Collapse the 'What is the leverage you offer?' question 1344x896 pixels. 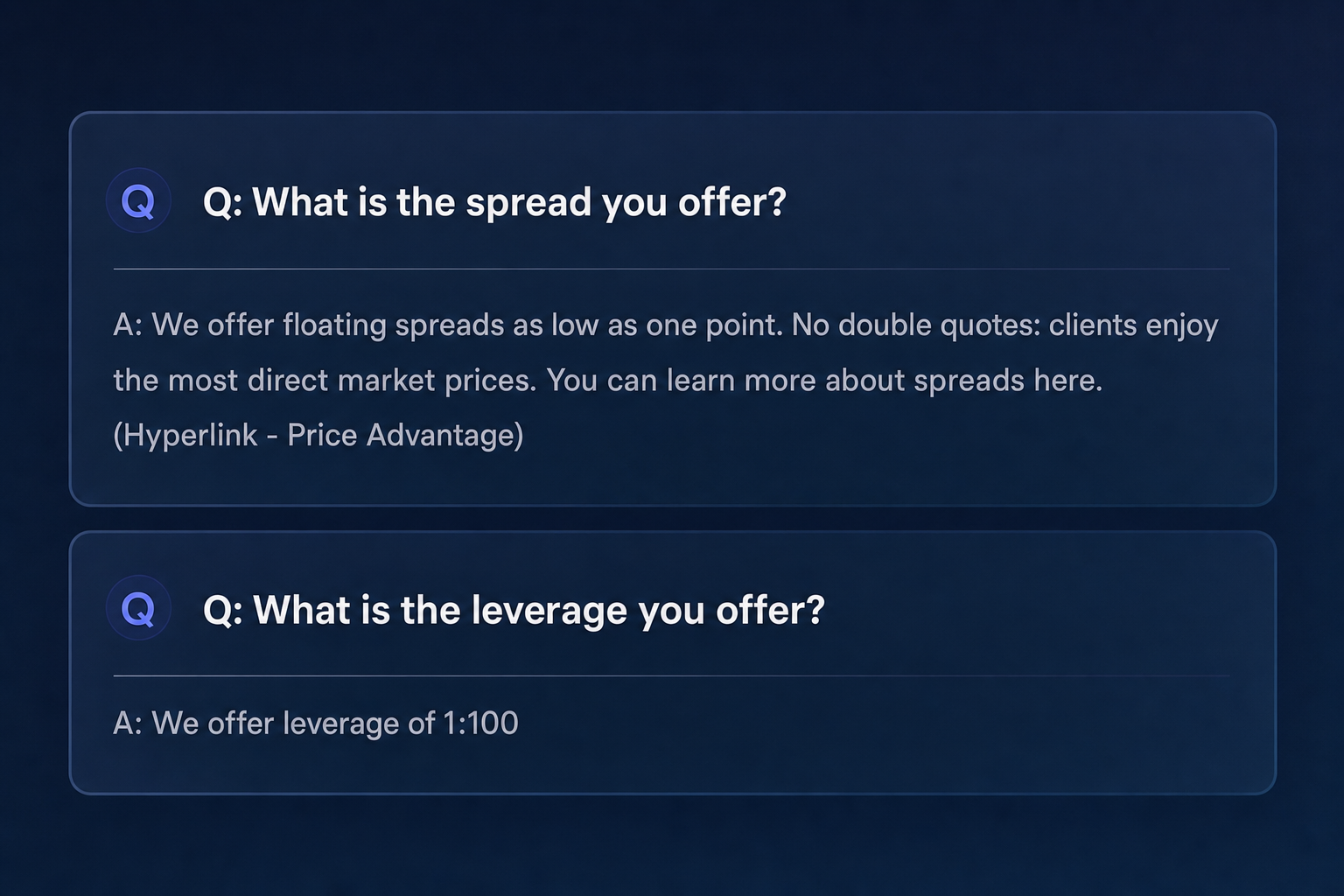(x=514, y=610)
